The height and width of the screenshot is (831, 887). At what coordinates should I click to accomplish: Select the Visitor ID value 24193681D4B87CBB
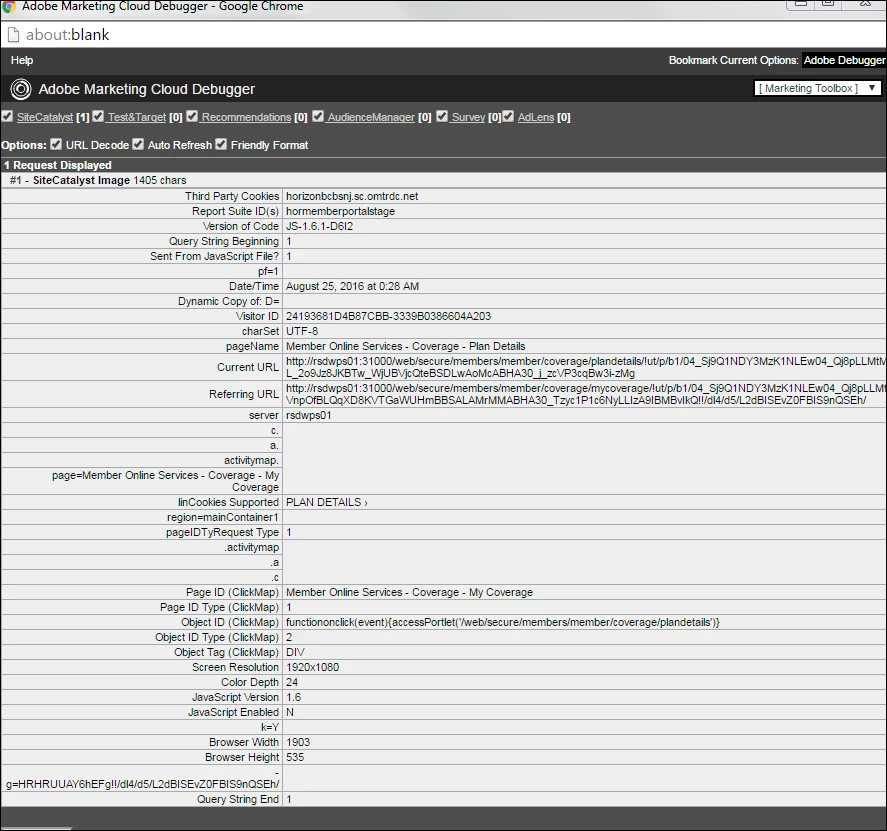point(388,316)
